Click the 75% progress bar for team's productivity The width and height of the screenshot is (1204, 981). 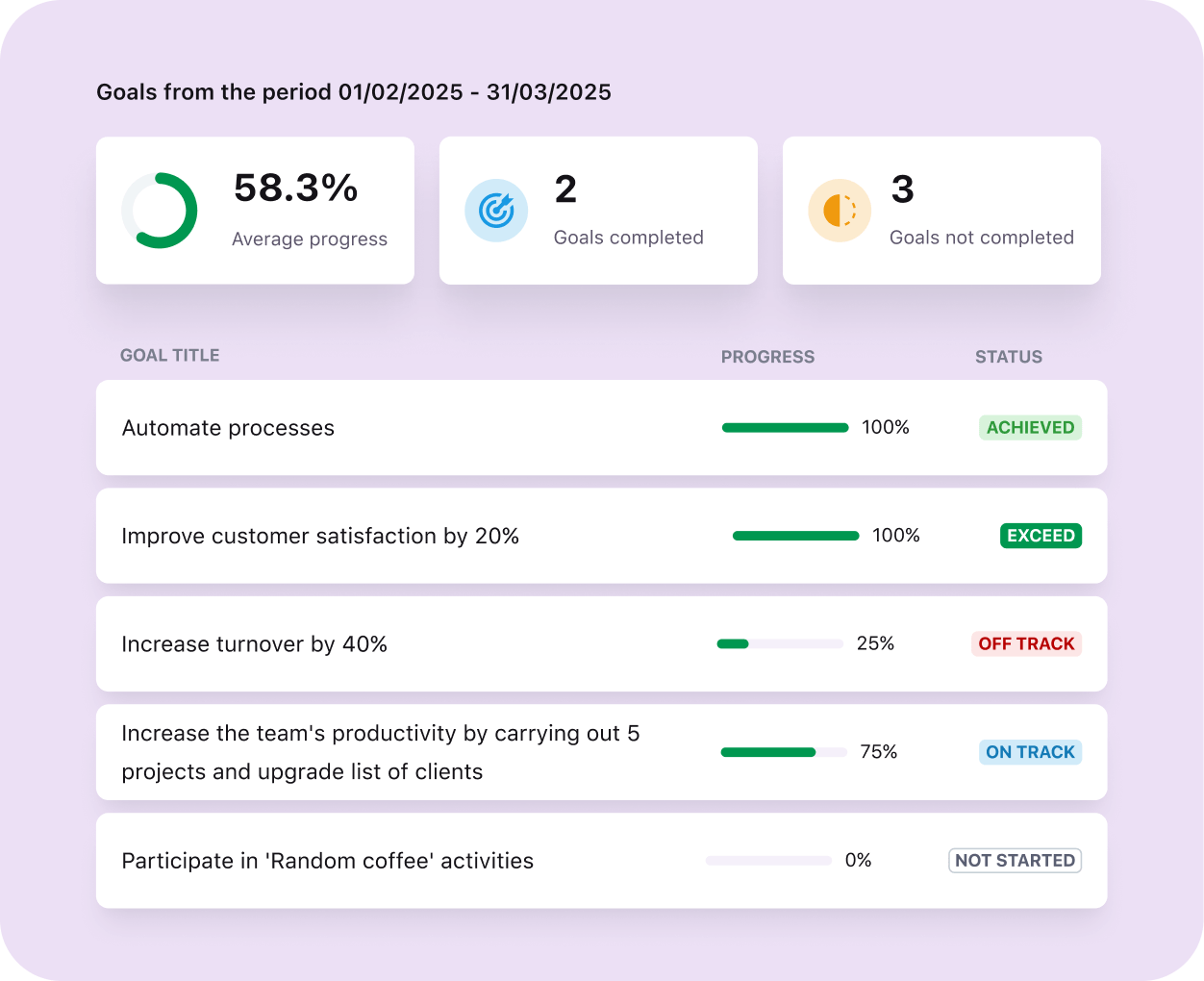784,752
